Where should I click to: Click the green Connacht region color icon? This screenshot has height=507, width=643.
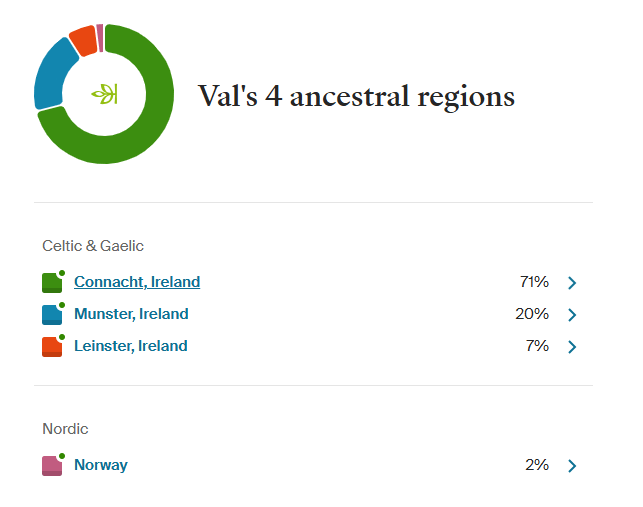(x=52, y=283)
